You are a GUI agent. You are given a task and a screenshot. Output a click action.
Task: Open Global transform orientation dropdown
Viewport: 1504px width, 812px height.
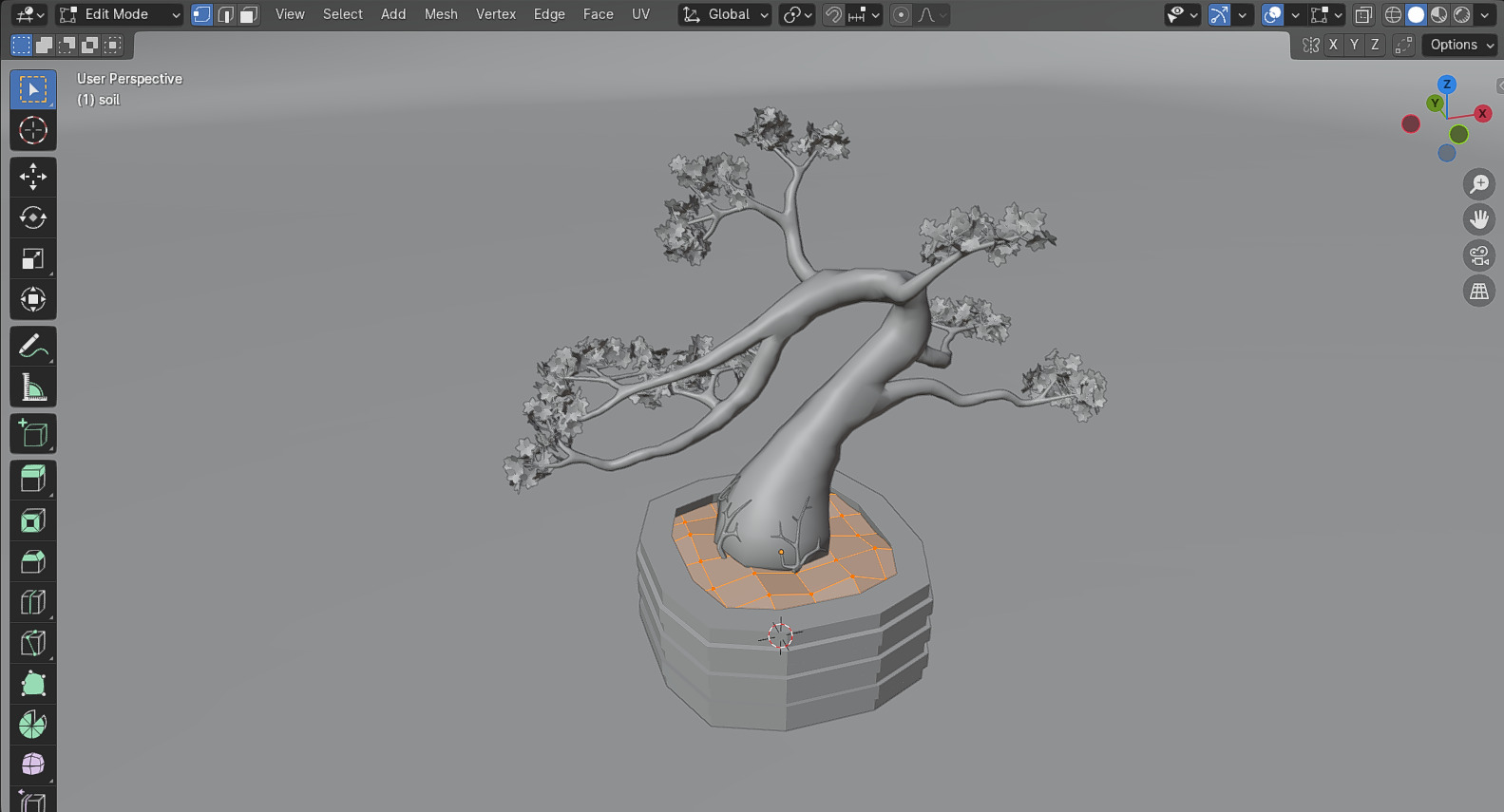click(725, 14)
